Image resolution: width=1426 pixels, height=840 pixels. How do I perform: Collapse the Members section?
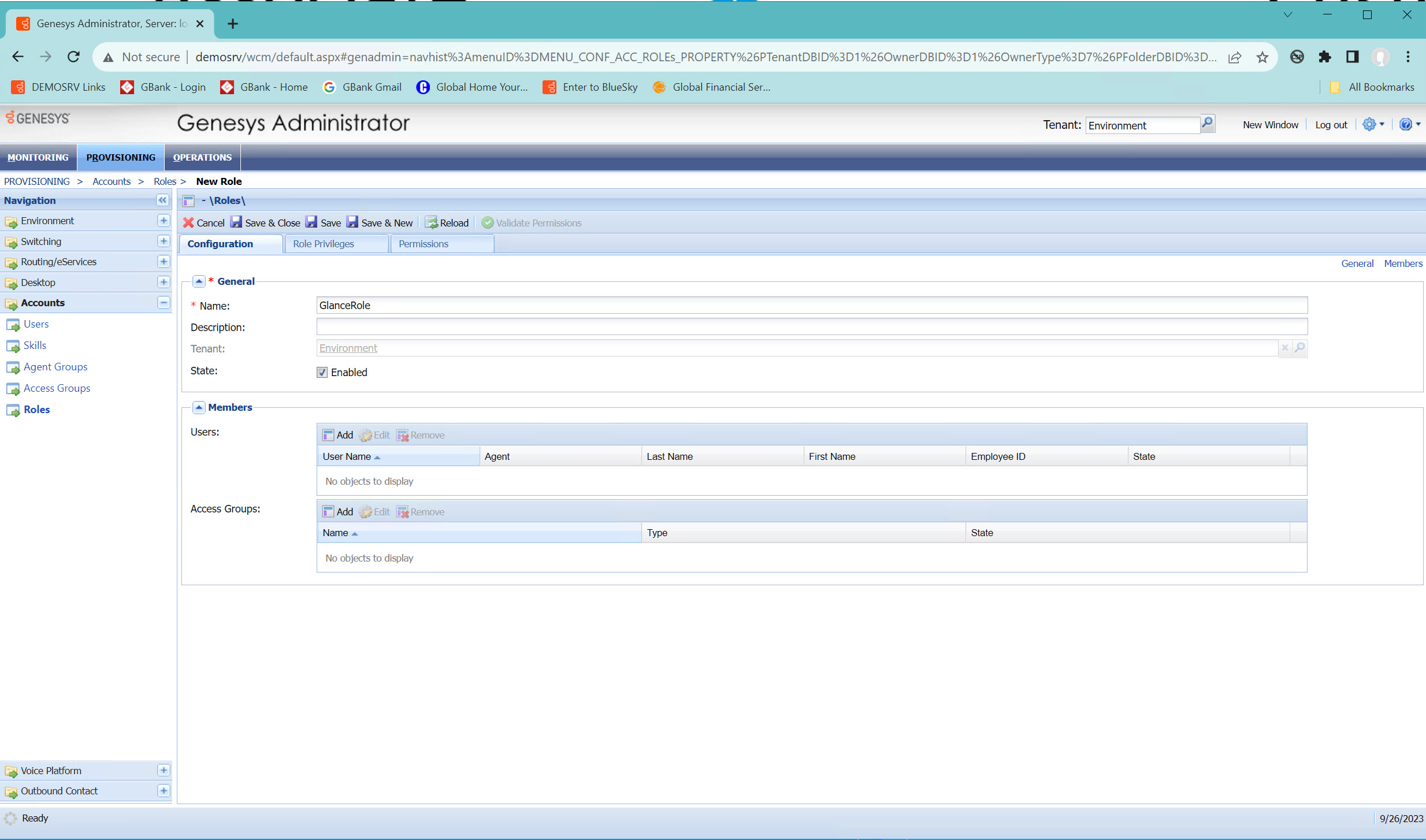(199, 407)
